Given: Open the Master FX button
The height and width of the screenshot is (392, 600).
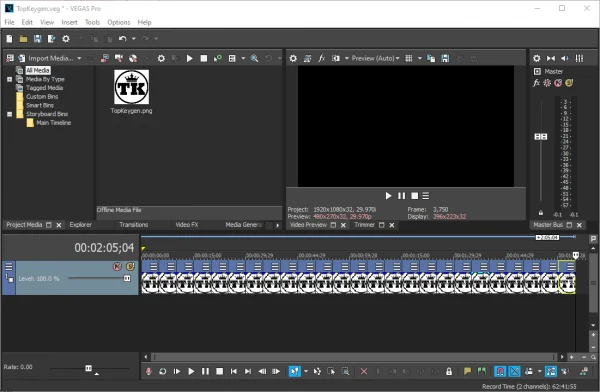Looking at the screenshot, I should pos(536,83).
